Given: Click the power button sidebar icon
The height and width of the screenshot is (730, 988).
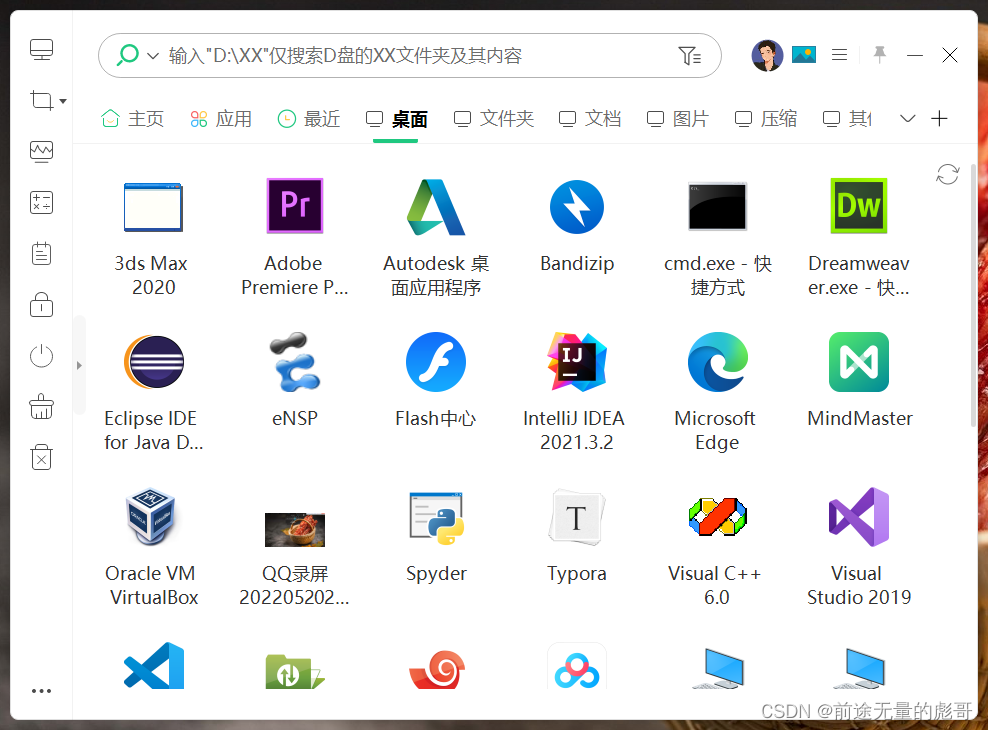Looking at the screenshot, I should (x=42, y=356).
